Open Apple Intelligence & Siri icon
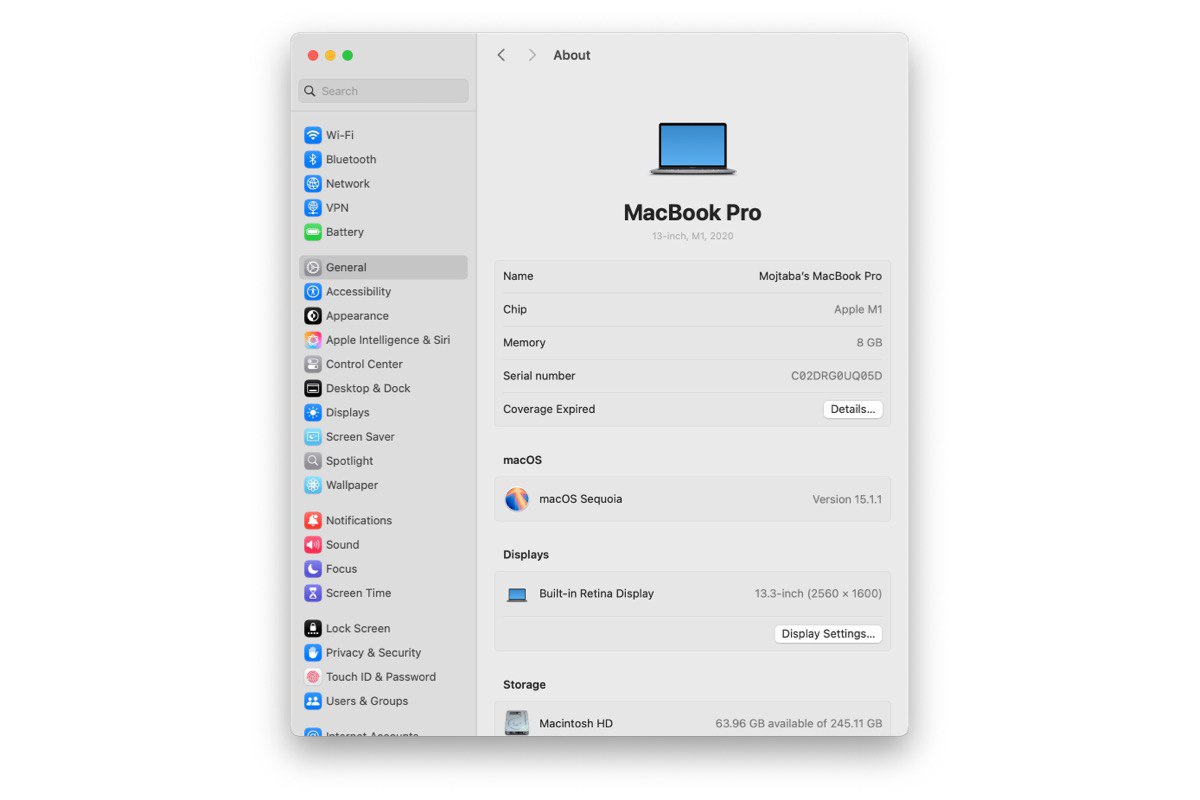Viewport: 1200px width, 800px height. [x=313, y=340]
